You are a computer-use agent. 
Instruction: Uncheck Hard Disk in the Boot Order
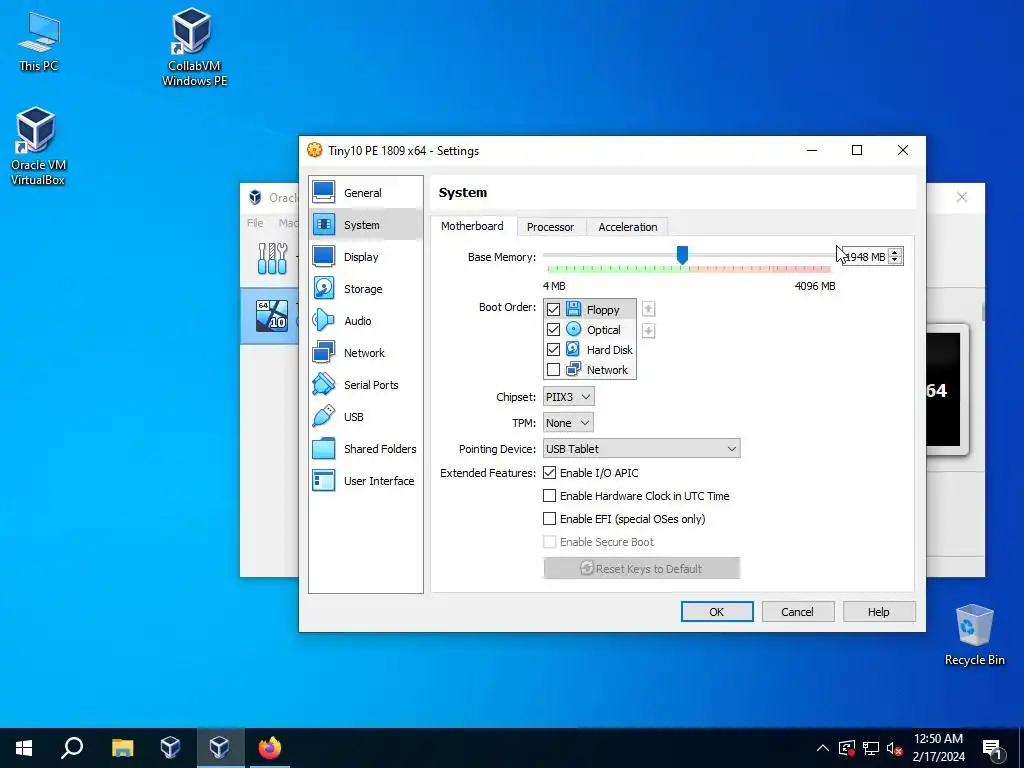click(x=553, y=349)
